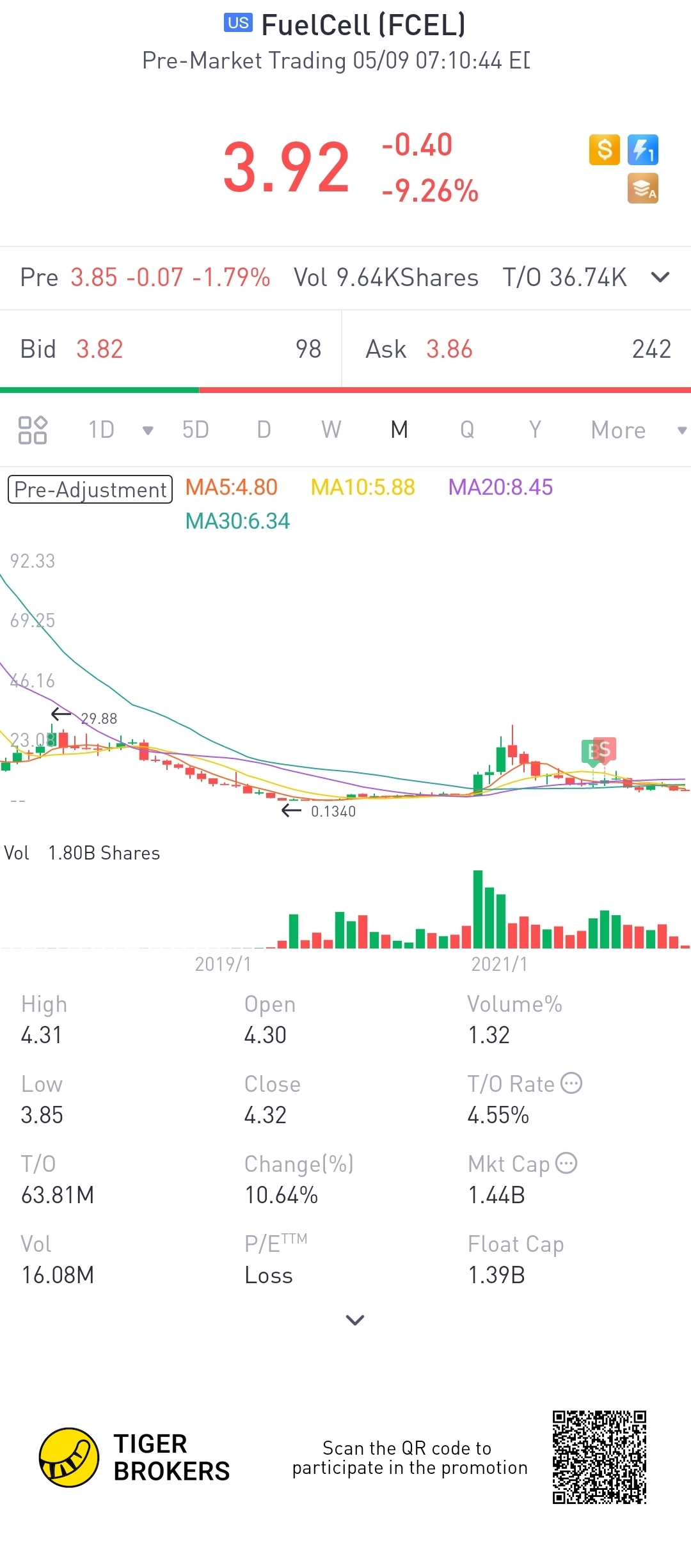Switch to the weekly W chart tab
The image size is (691, 1568).
coord(331,430)
